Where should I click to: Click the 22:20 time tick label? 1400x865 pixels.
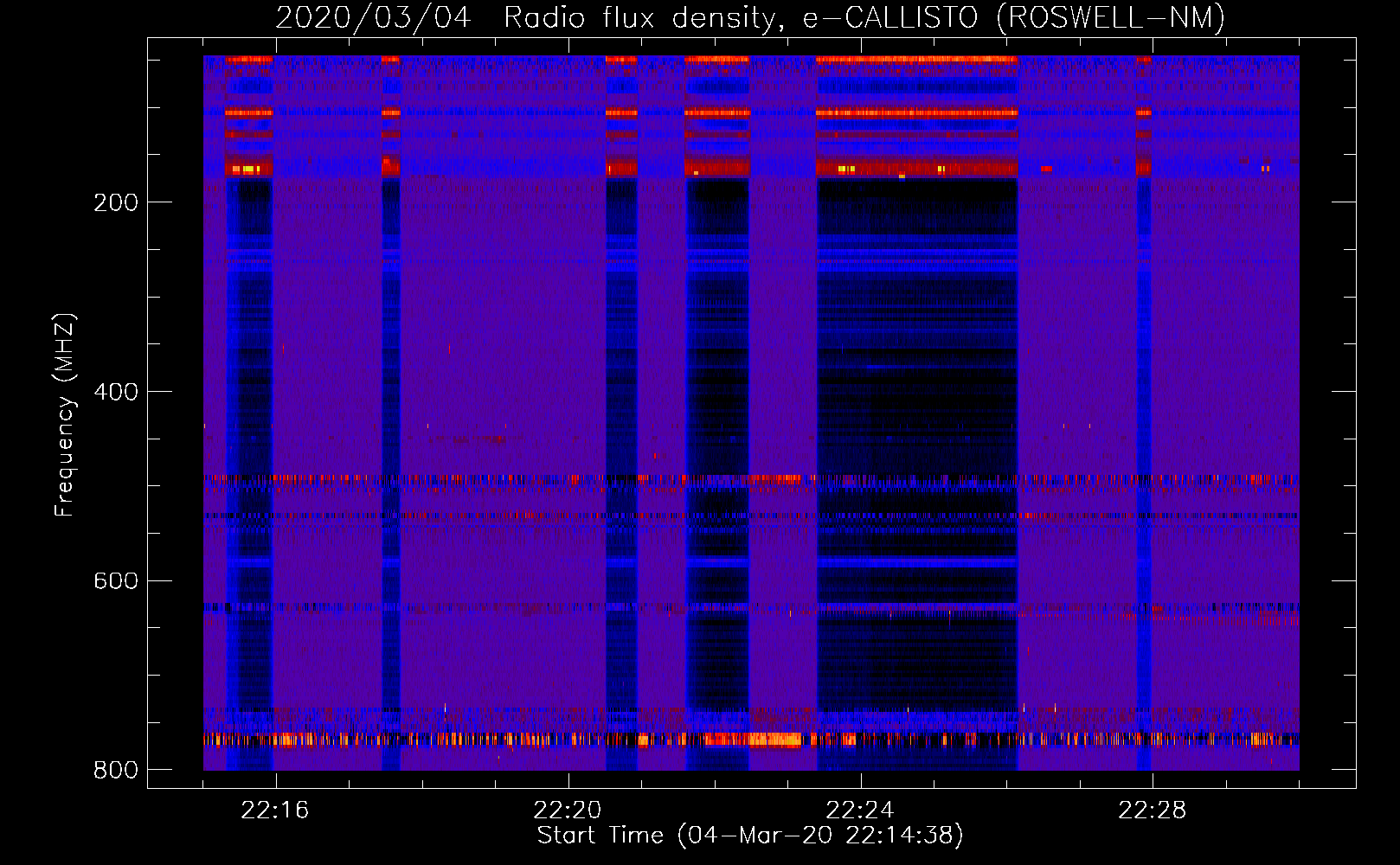click(x=567, y=811)
